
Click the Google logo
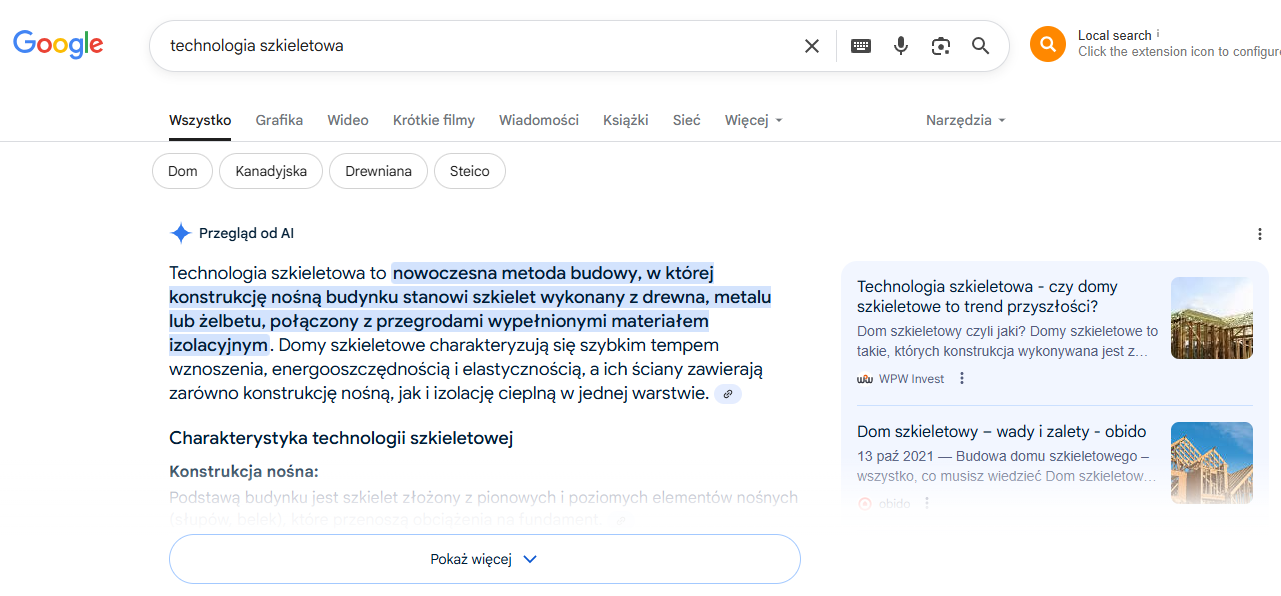[58, 45]
